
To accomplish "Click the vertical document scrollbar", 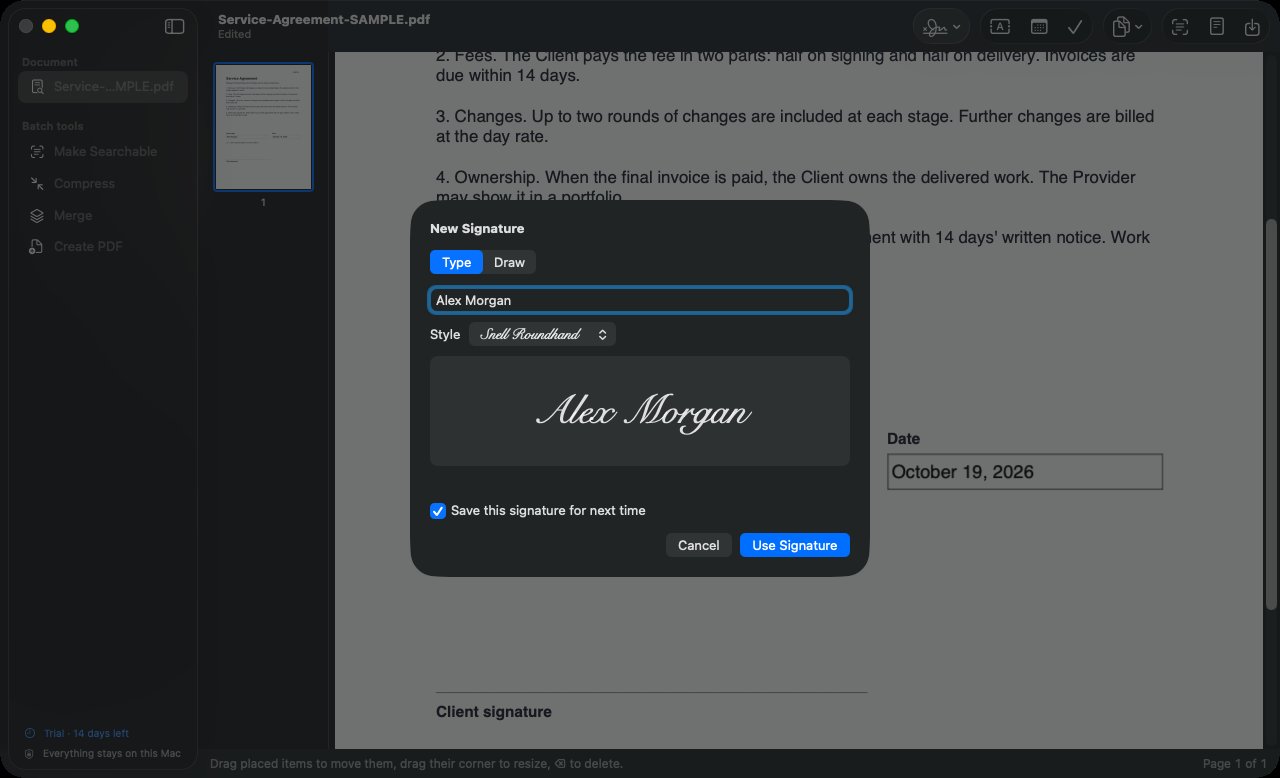I will pyautogui.click(x=1271, y=415).
